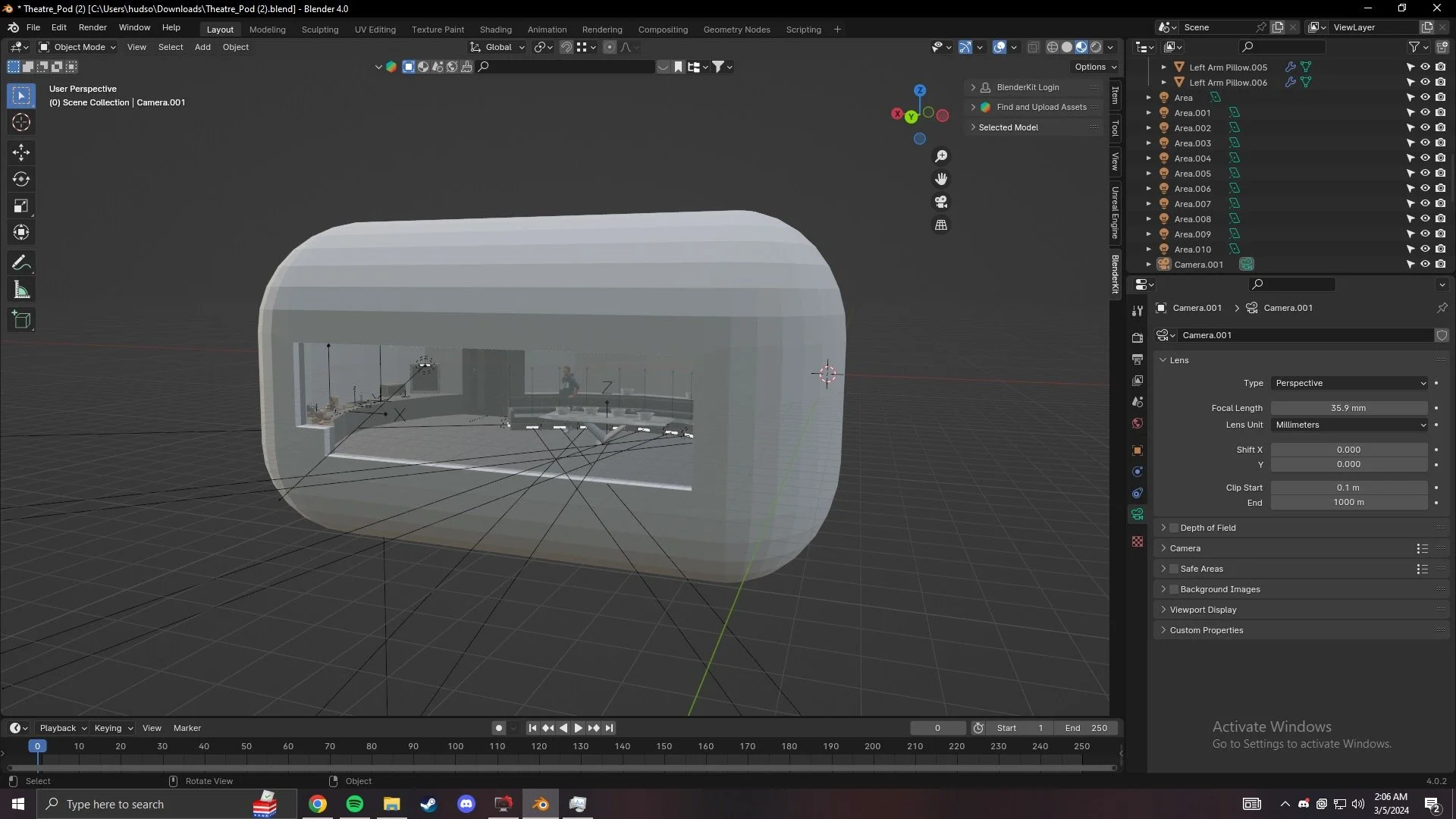Viewport: 1456px width, 819px height.
Task: Select the Move tool in toolbar
Action: tap(21, 152)
